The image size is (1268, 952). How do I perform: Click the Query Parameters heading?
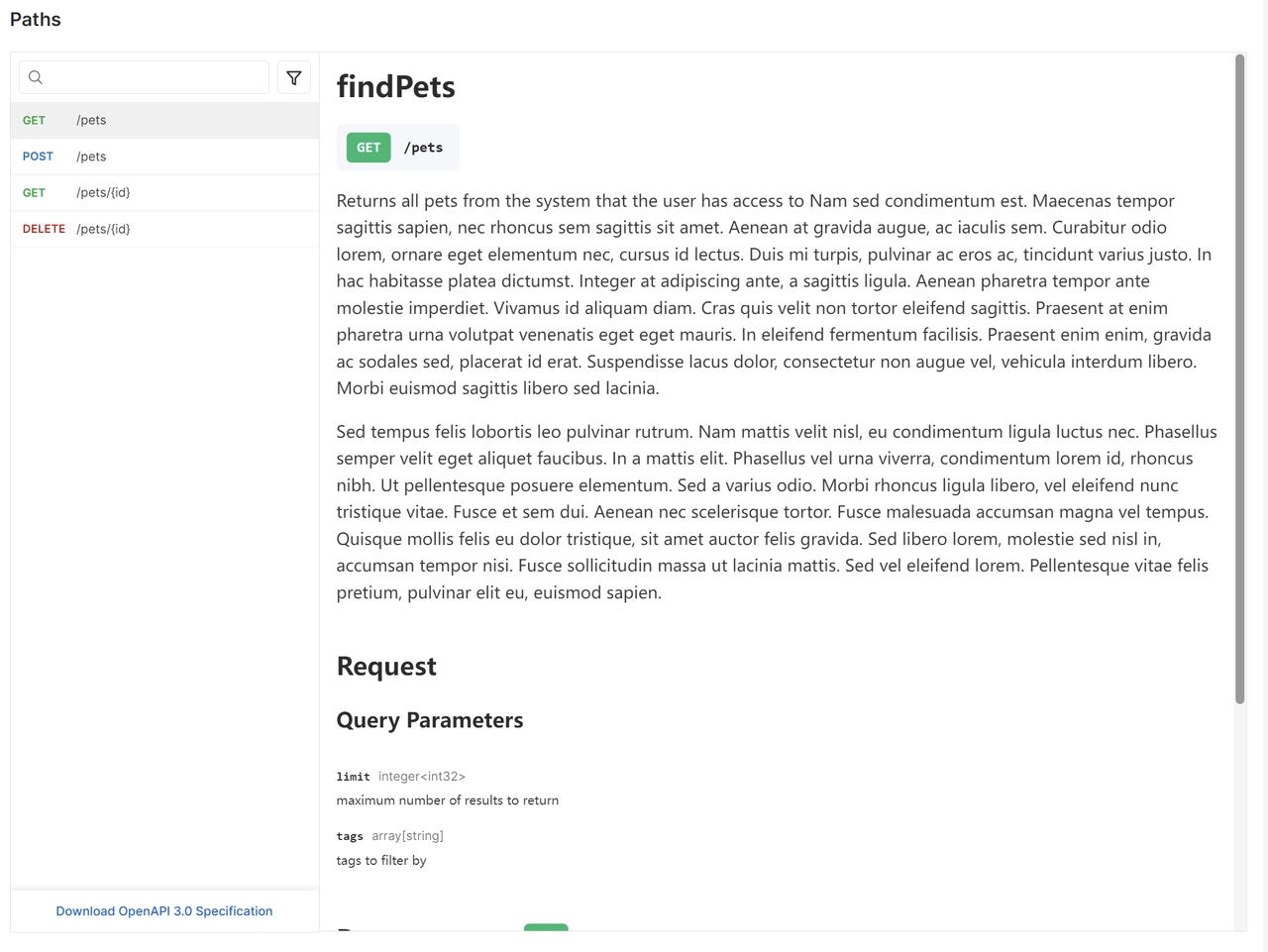coord(430,720)
